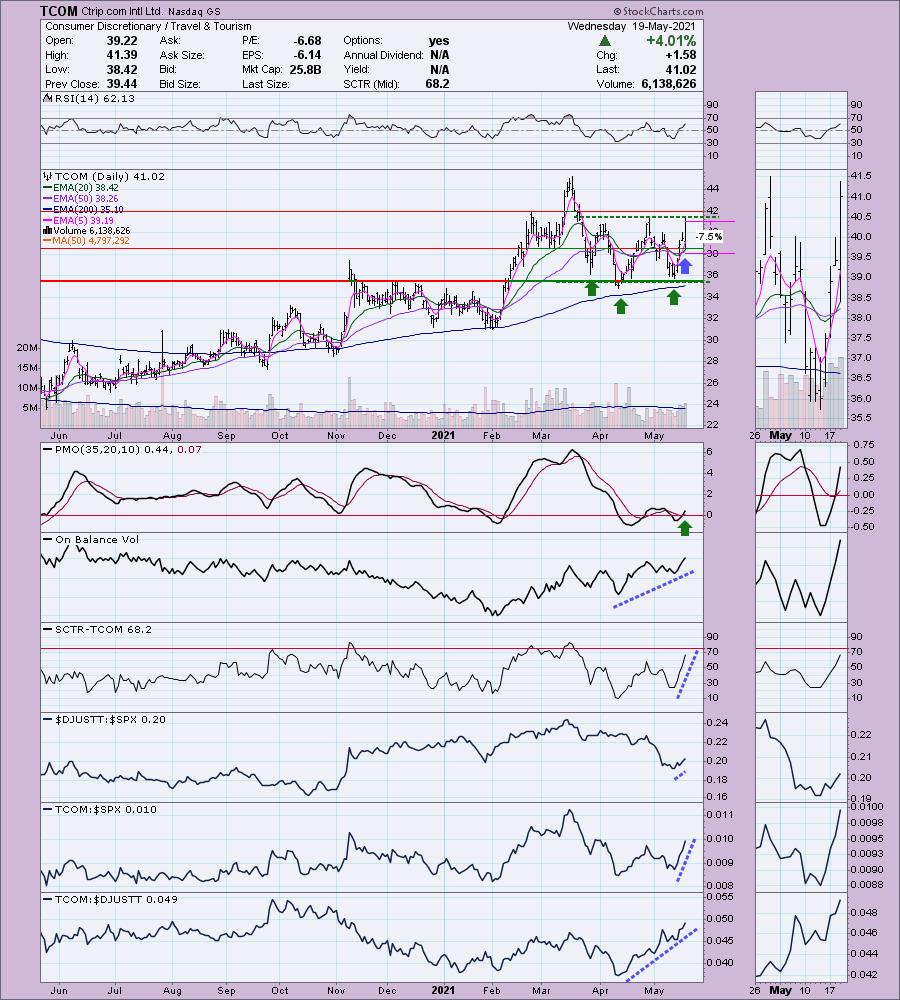900x1000 pixels.
Task: Click the volume bars icon in legend
Action: coord(47,230)
